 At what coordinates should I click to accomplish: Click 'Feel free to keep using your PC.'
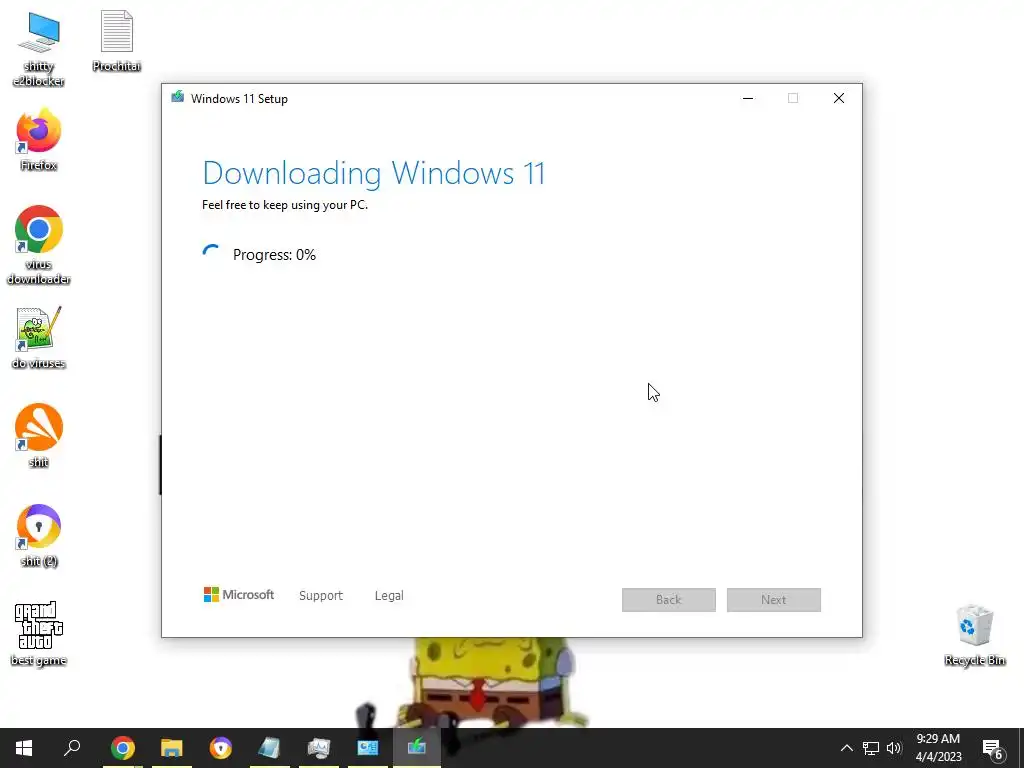[285, 205]
